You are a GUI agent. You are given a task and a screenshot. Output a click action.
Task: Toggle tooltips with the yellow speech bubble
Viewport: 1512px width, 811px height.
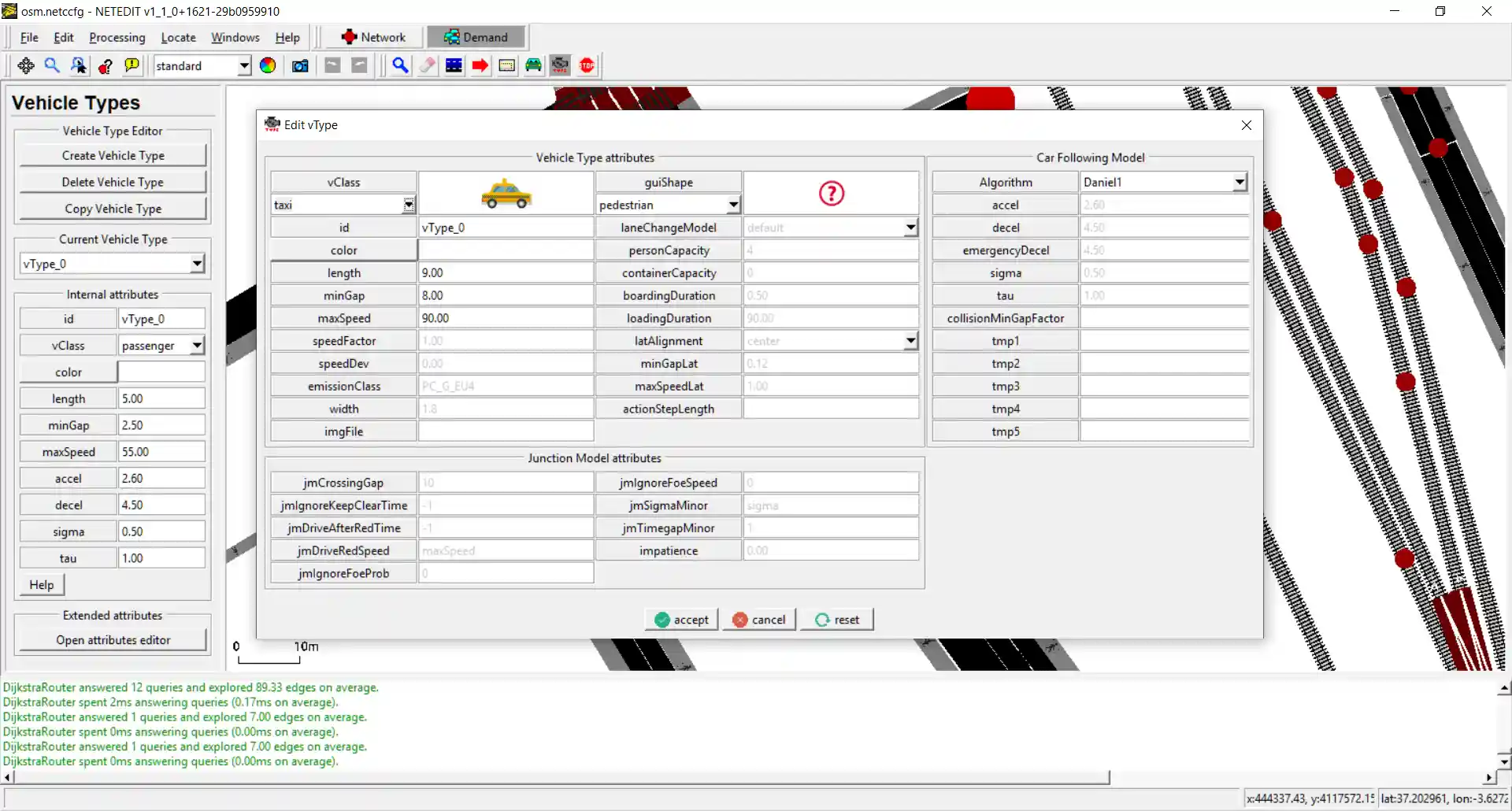coord(132,66)
